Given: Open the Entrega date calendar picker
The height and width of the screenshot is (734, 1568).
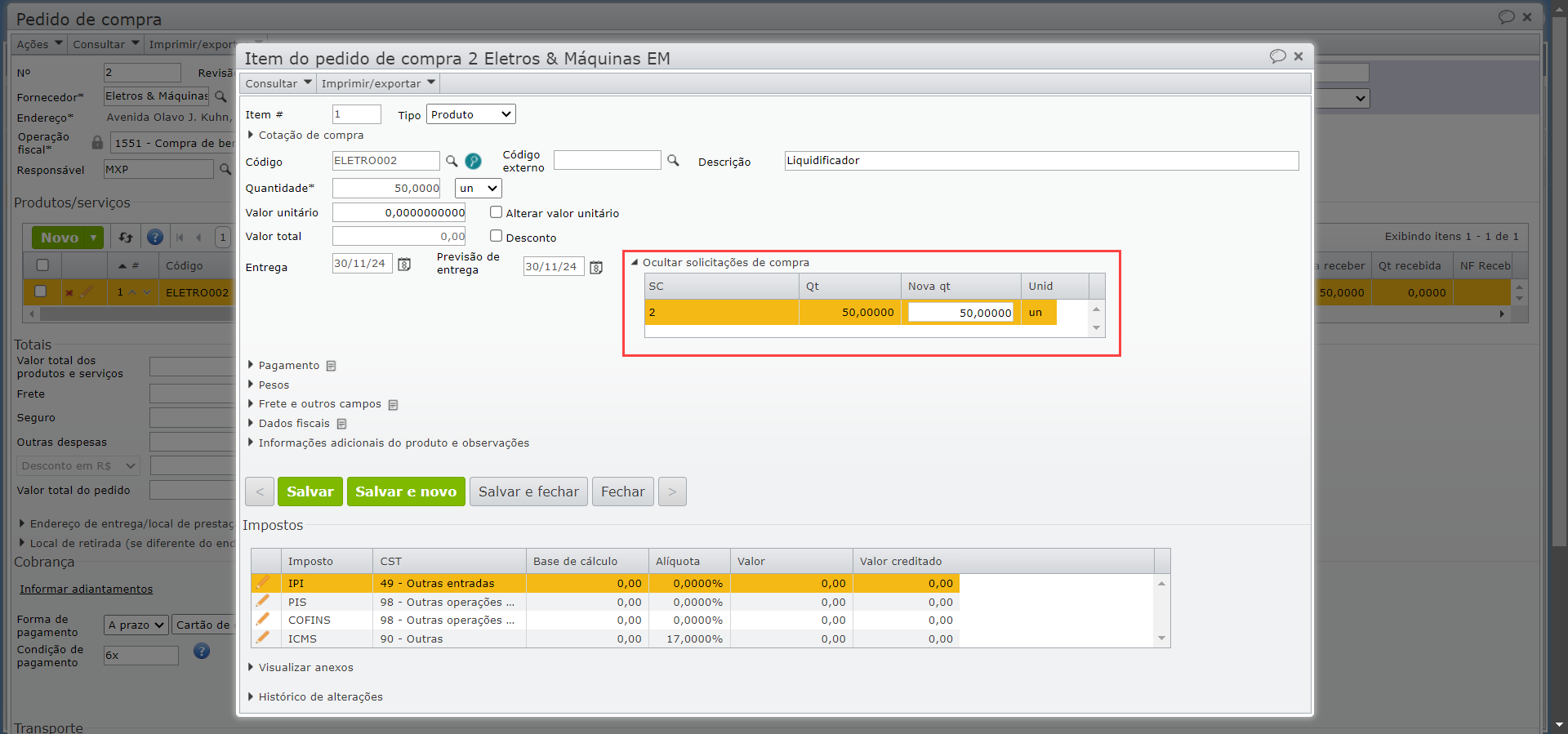Looking at the screenshot, I should pos(404,264).
